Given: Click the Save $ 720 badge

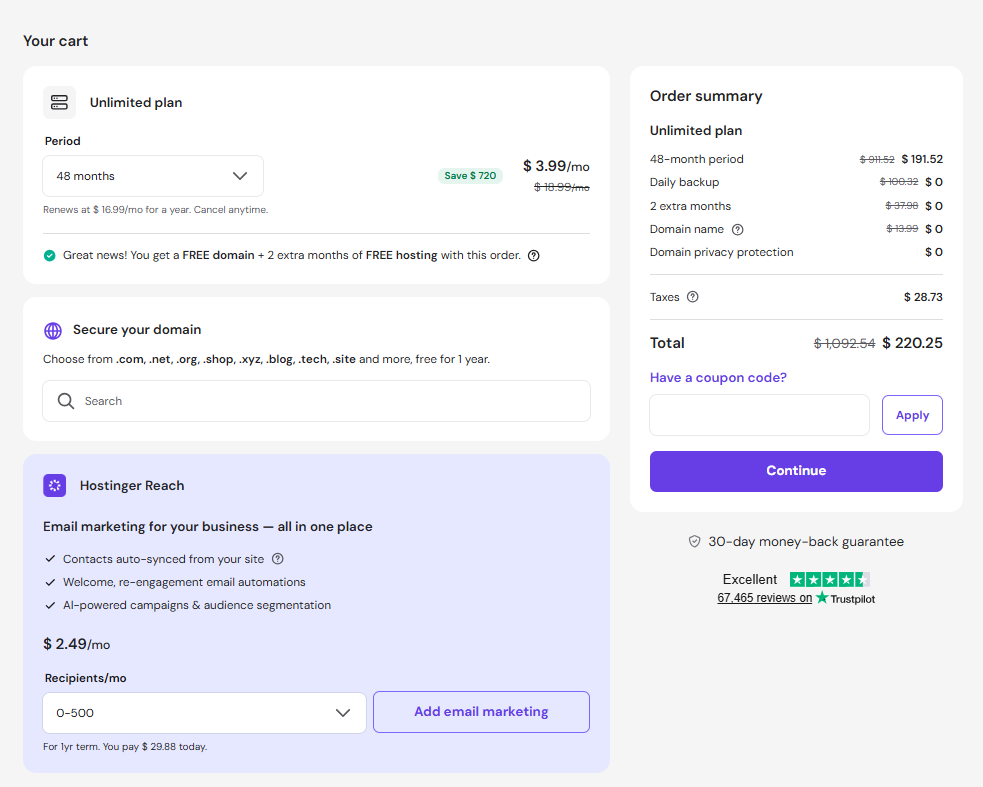Looking at the screenshot, I should click(x=470, y=176).
